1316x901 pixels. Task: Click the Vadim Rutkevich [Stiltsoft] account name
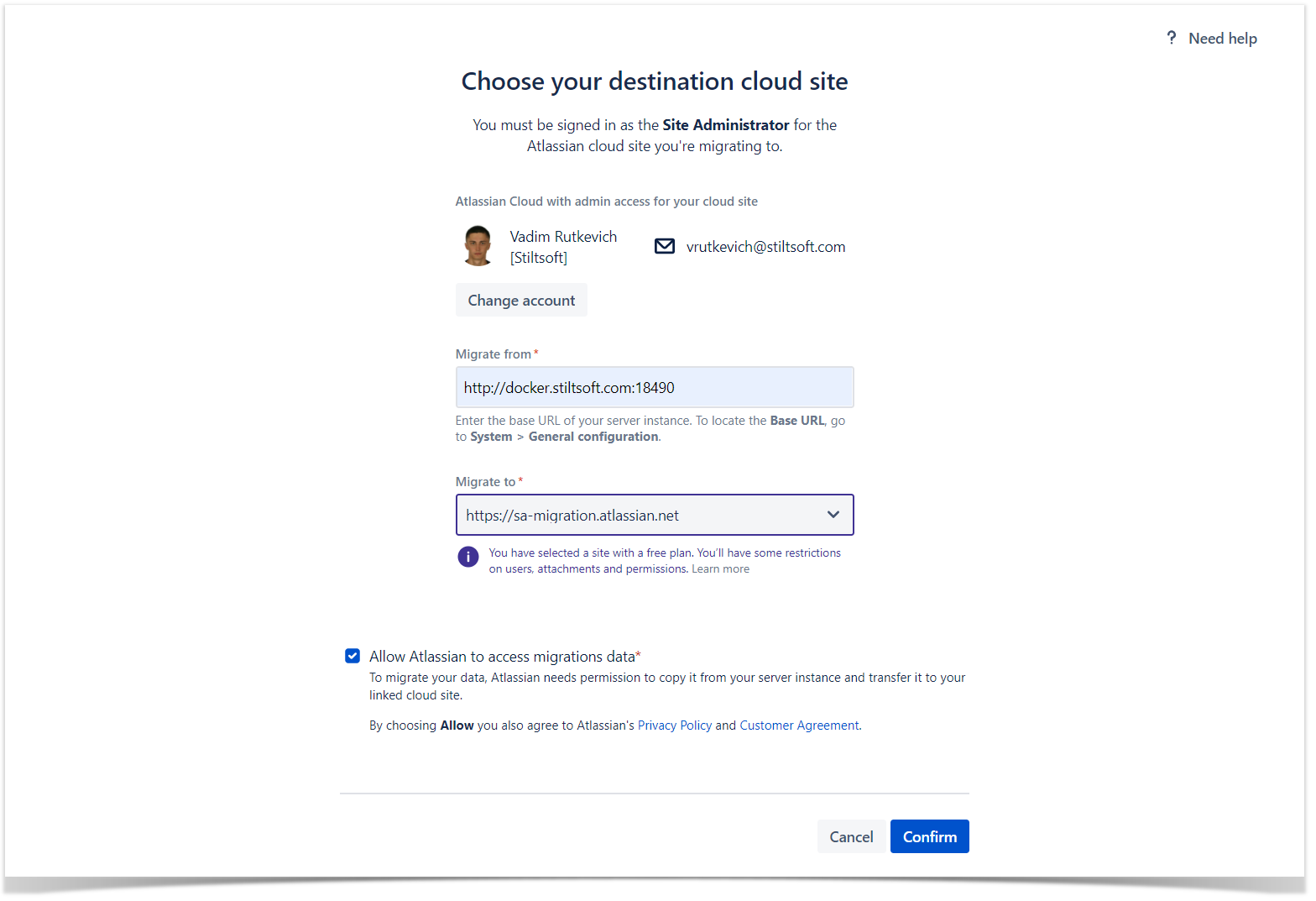pyautogui.click(x=562, y=247)
